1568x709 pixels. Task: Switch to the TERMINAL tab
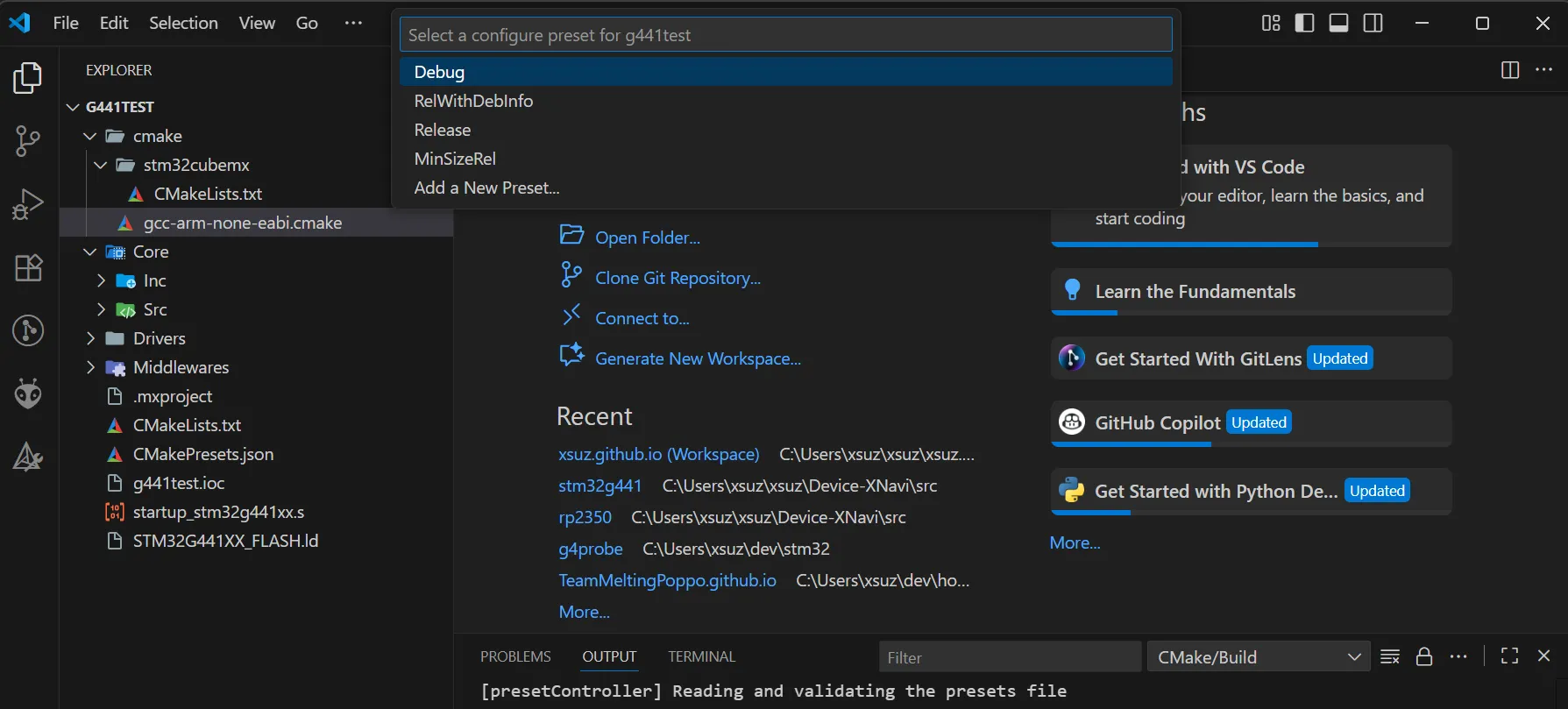click(701, 656)
